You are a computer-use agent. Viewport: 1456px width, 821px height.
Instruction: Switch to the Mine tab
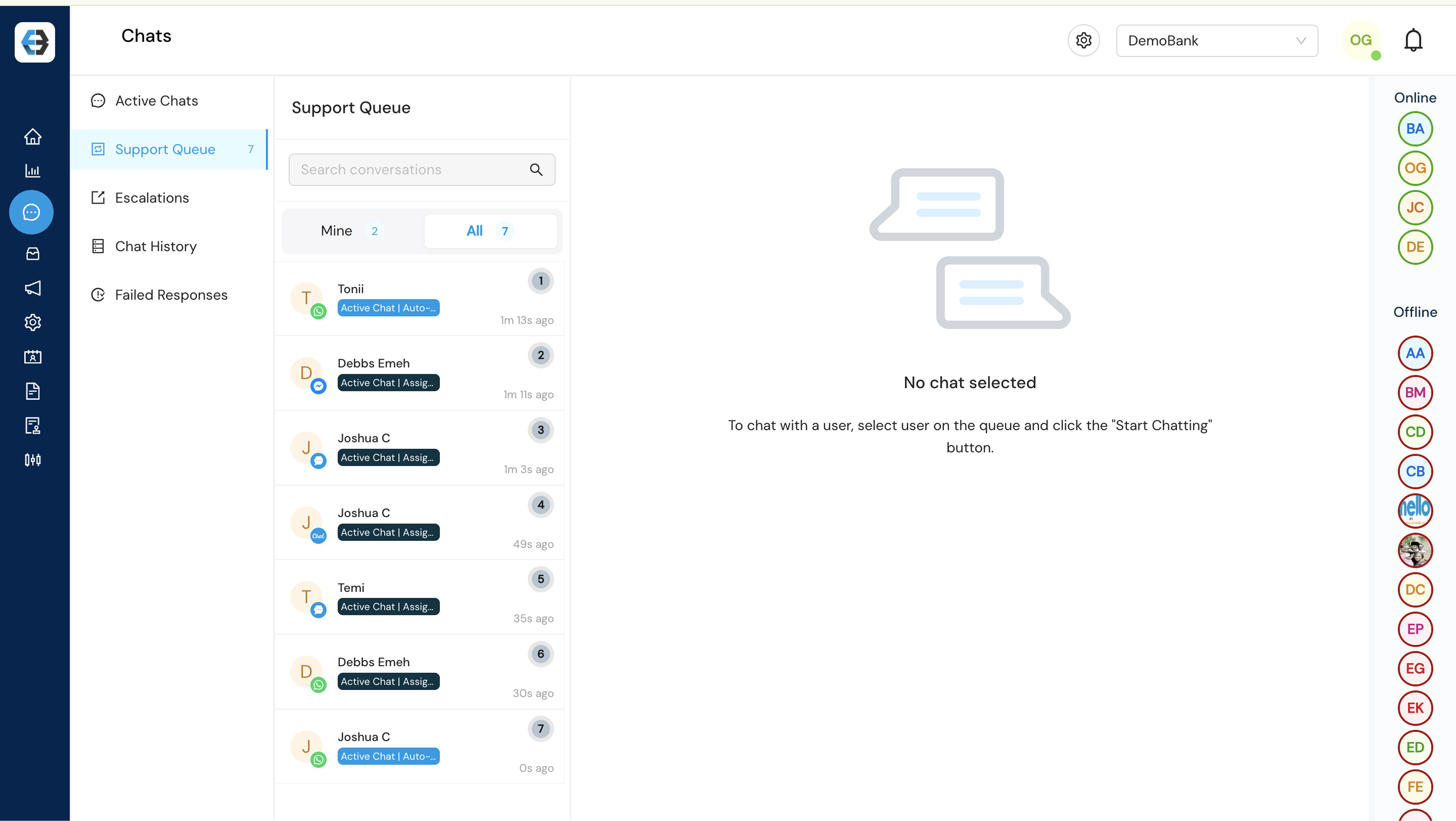tap(353, 231)
